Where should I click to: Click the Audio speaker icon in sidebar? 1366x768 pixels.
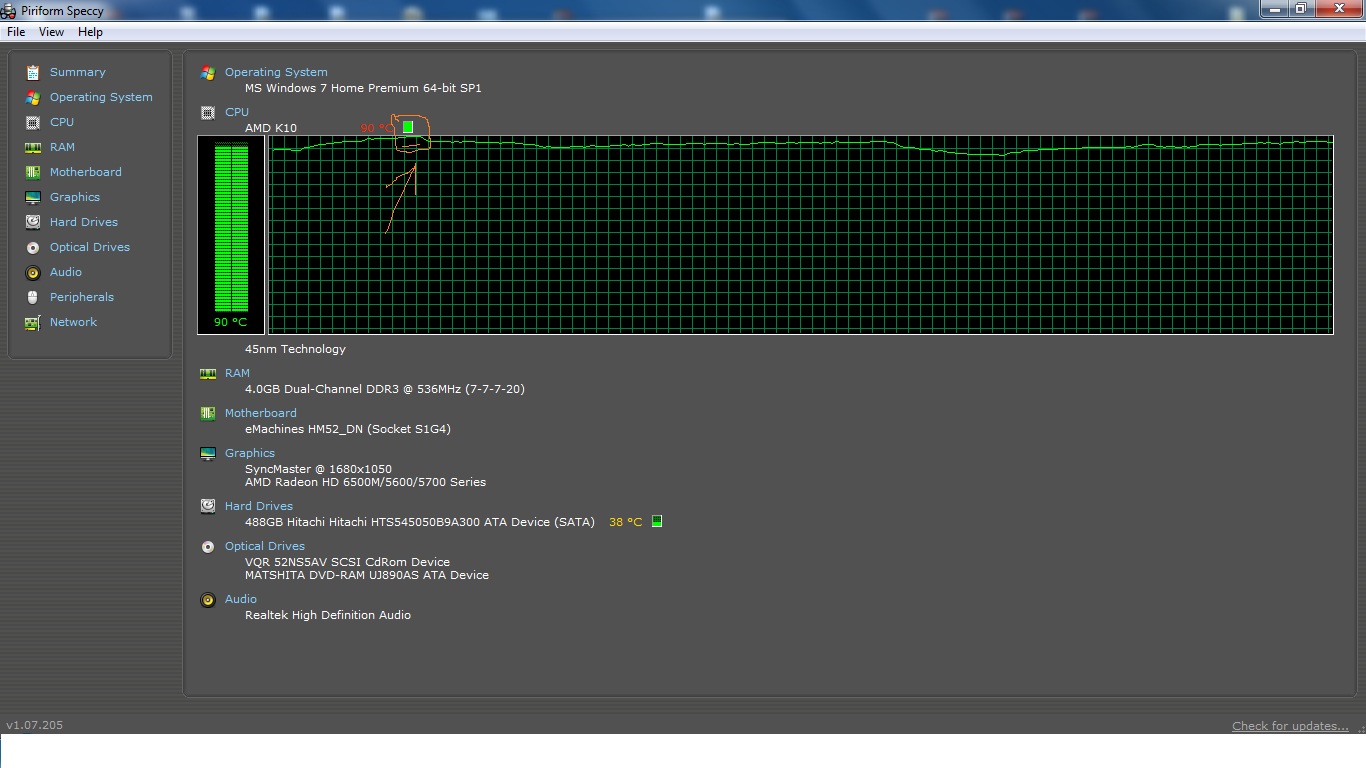[x=33, y=272]
